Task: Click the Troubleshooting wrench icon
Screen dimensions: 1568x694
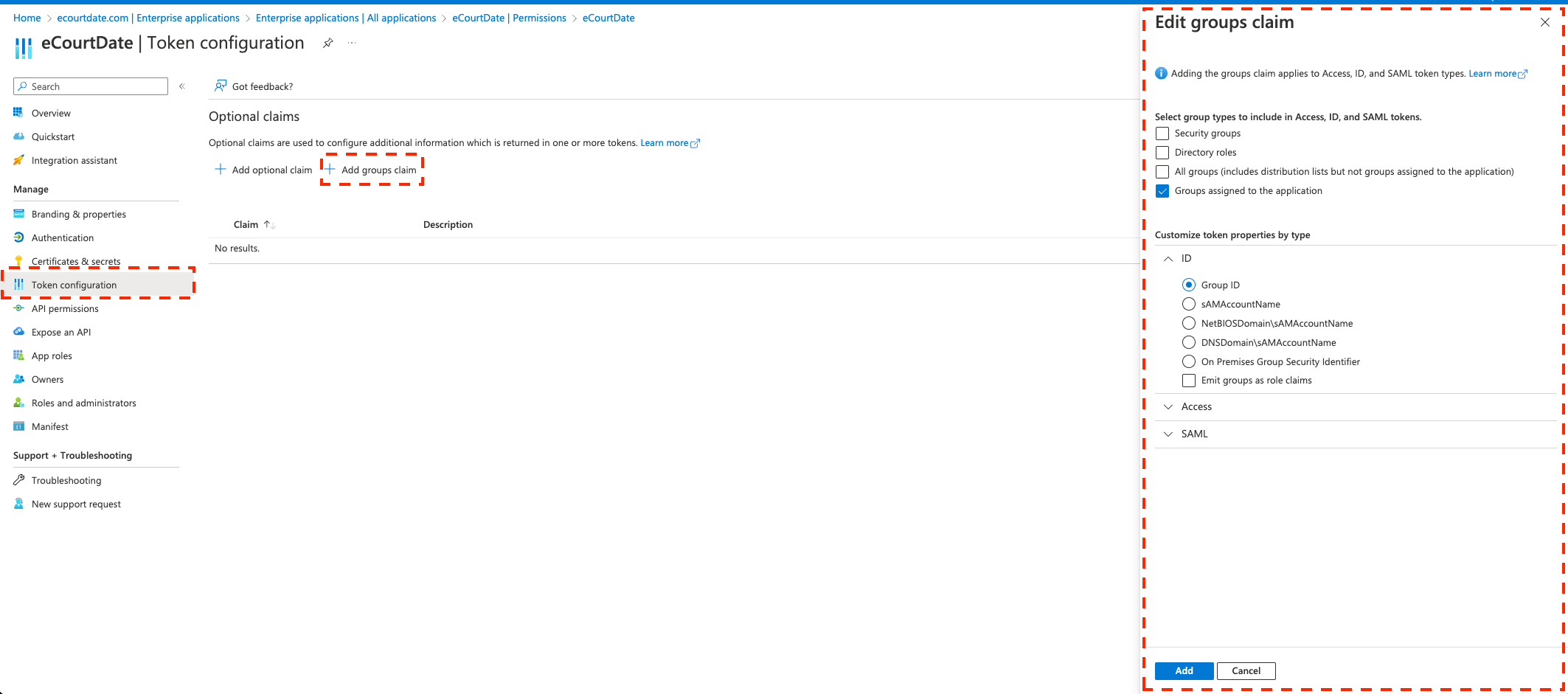Action: point(18,480)
